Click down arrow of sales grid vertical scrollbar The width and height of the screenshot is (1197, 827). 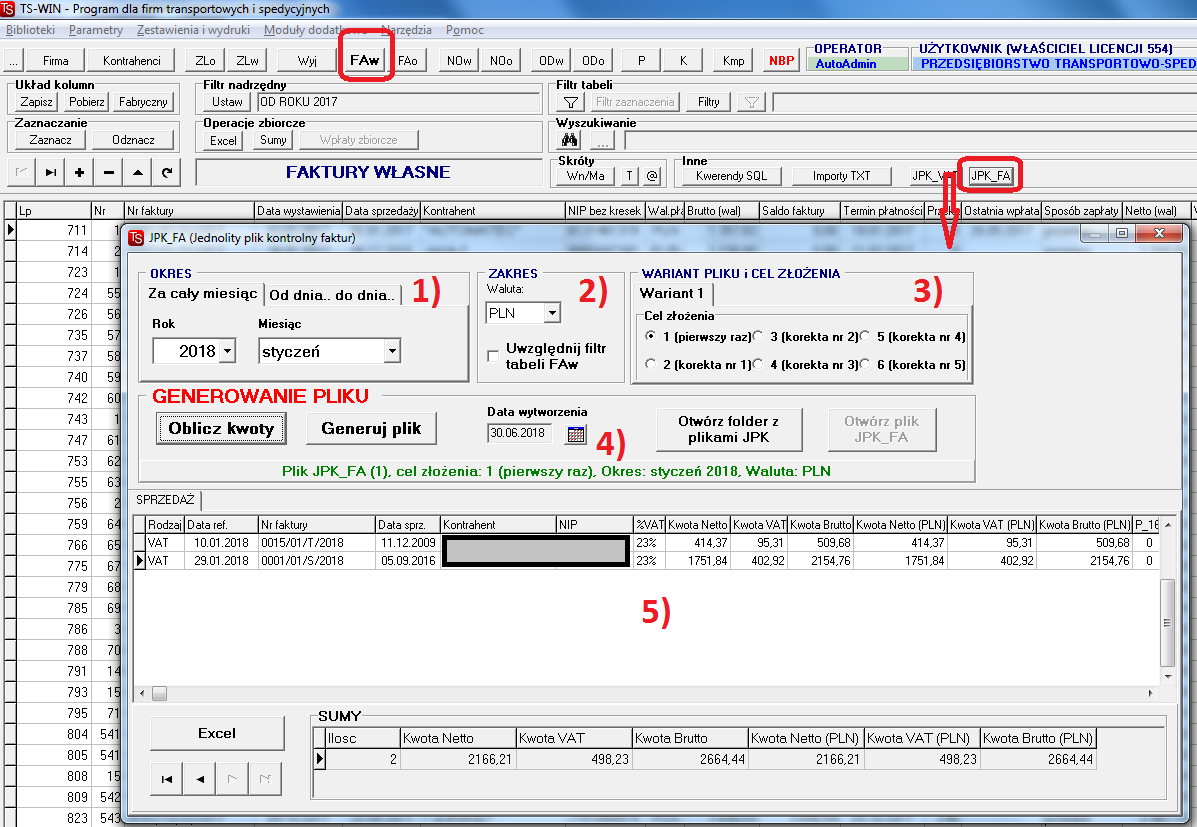click(x=1167, y=676)
